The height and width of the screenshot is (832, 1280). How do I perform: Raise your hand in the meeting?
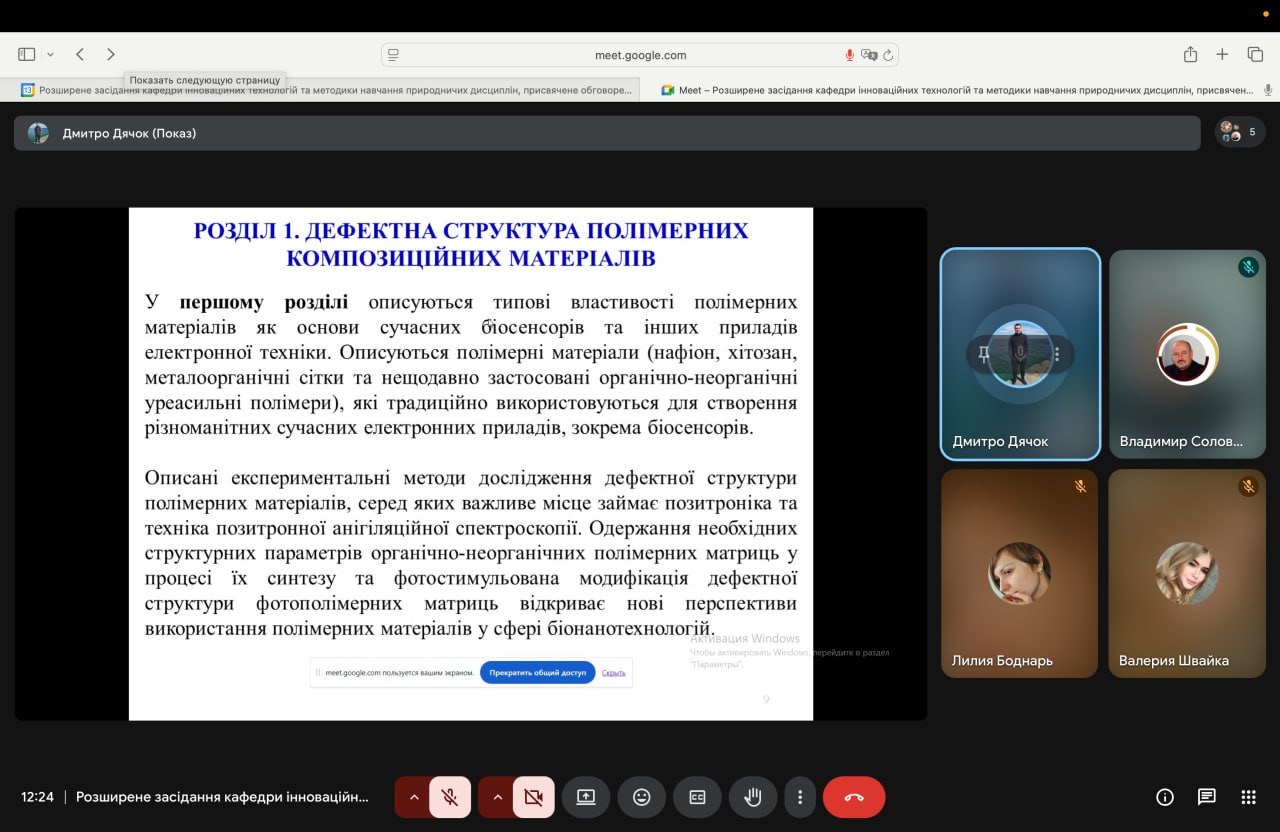coord(753,797)
